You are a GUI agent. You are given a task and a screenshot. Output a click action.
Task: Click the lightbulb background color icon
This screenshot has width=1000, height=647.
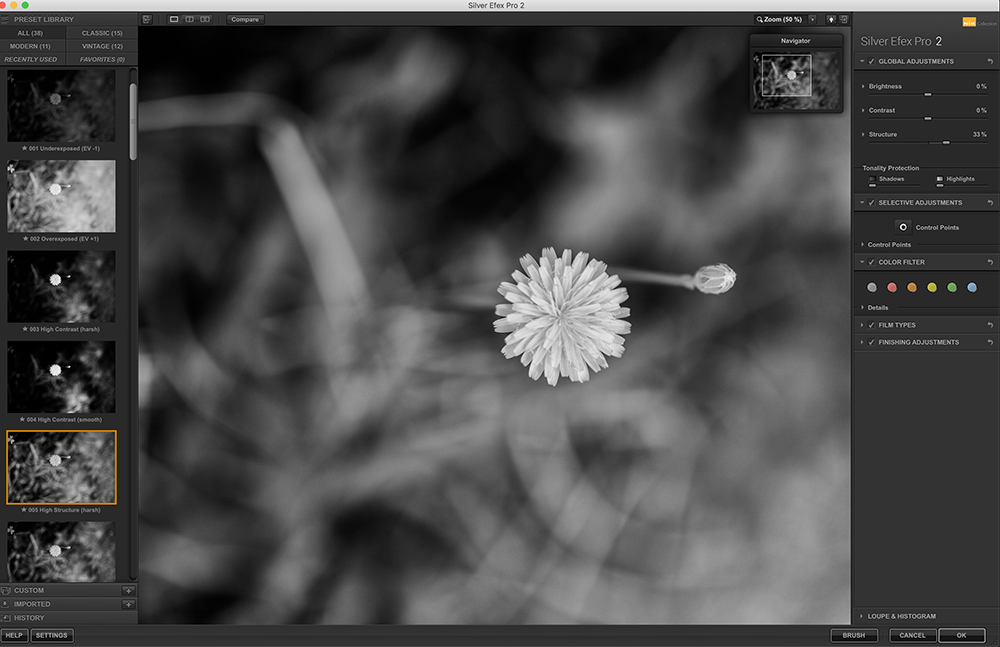829,19
